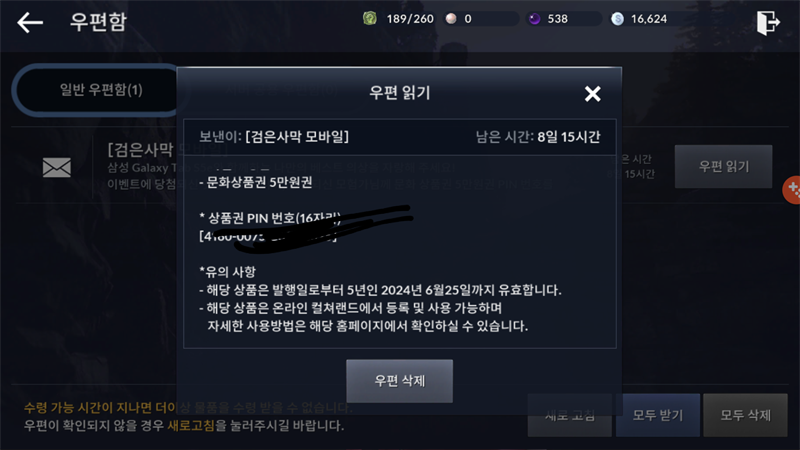The width and height of the screenshot is (800, 450).
Task: Click the 새로 고침 button
Action: tap(569, 415)
